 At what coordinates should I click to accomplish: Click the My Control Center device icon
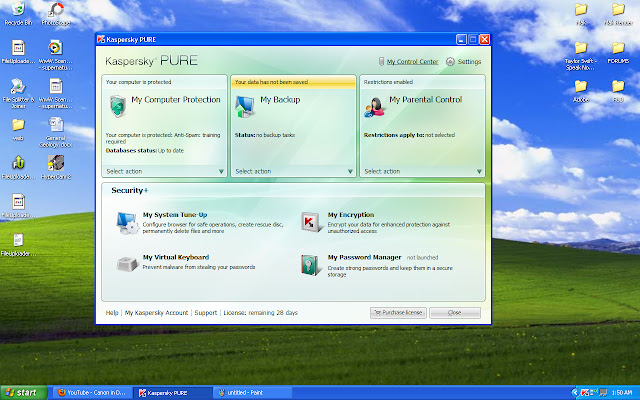click(381, 62)
